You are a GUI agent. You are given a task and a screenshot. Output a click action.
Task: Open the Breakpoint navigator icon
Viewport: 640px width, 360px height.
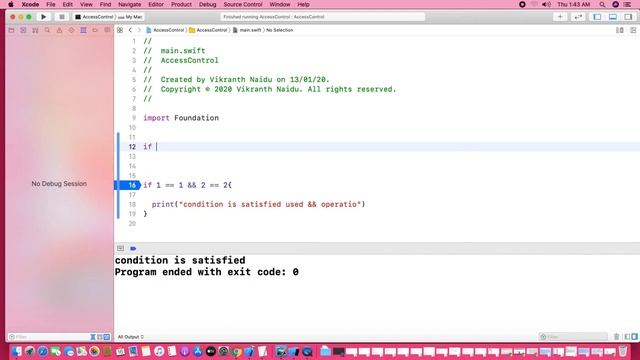[95, 30]
